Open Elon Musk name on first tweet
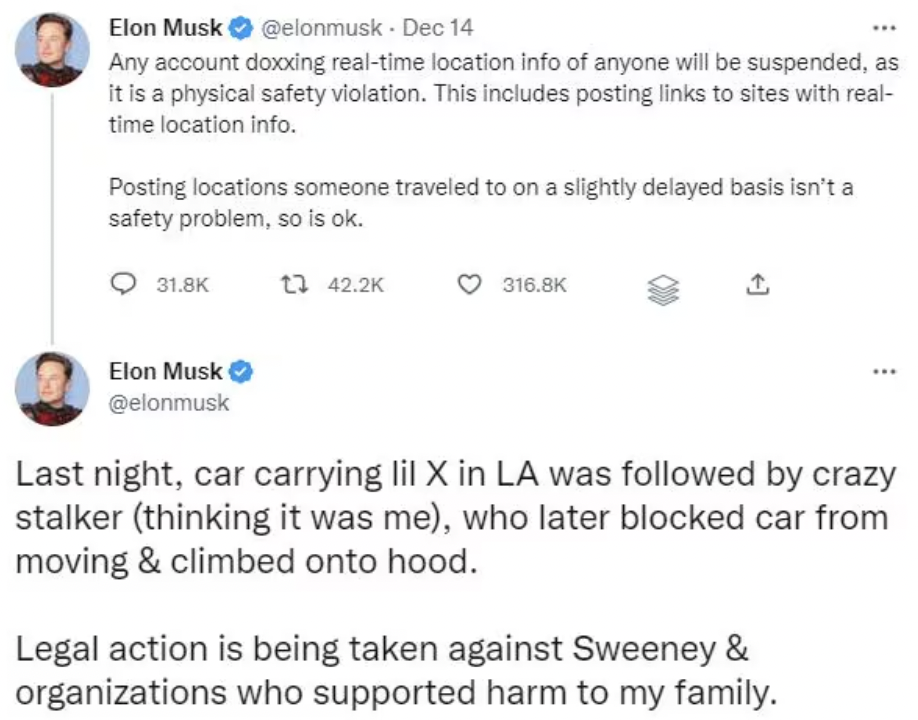The width and height of the screenshot is (918, 720). tap(166, 26)
